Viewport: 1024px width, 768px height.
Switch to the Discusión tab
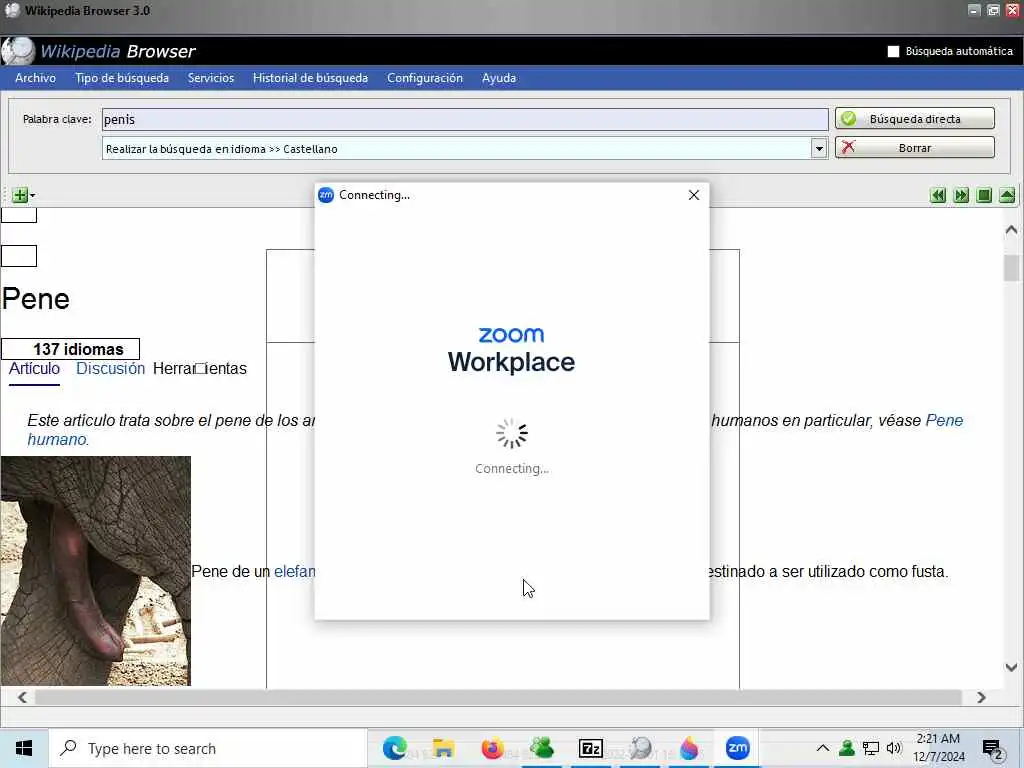[x=110, y=368]
